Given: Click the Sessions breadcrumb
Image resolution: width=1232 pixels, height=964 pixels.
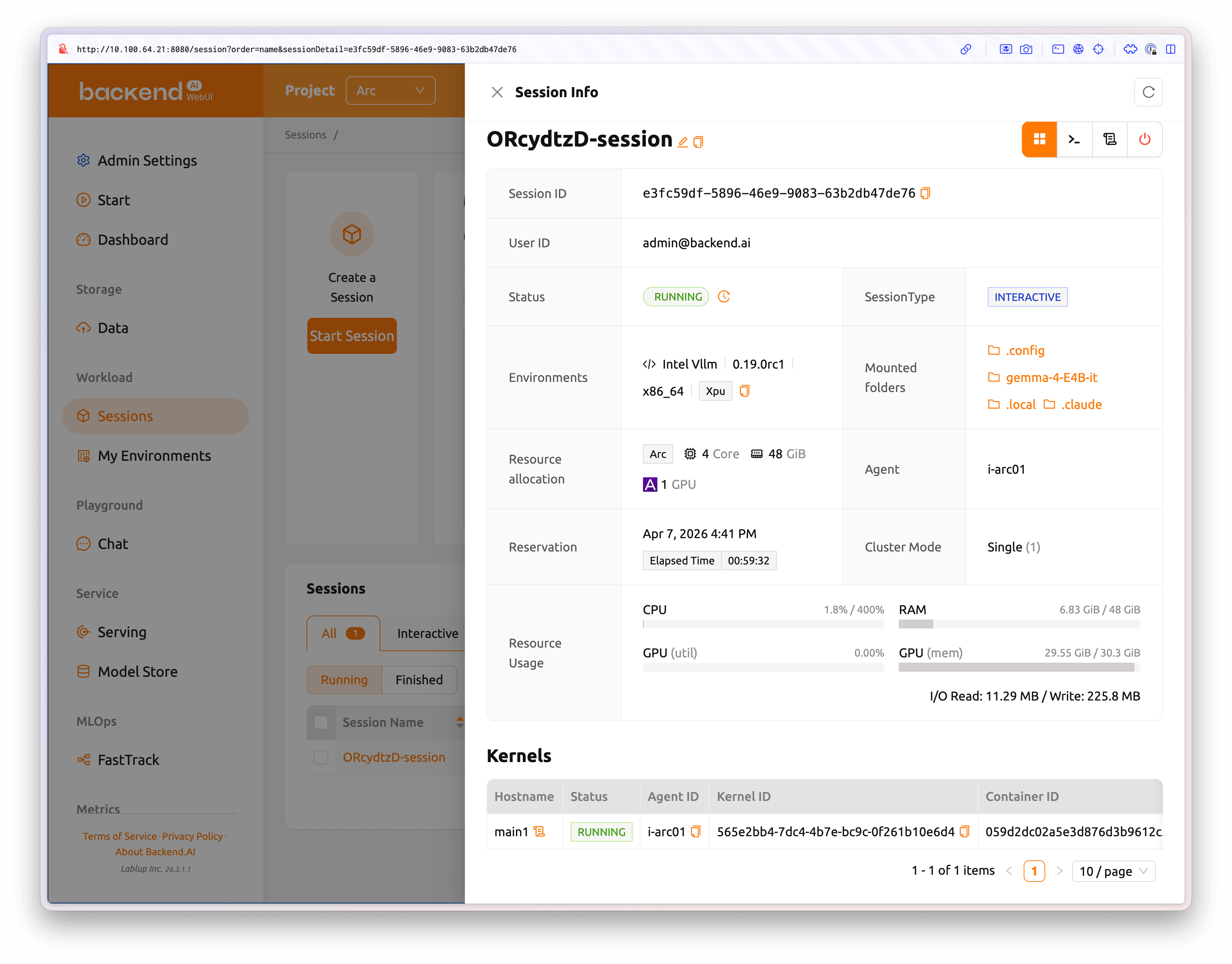Looking at the screenshot, I should 305,135.
